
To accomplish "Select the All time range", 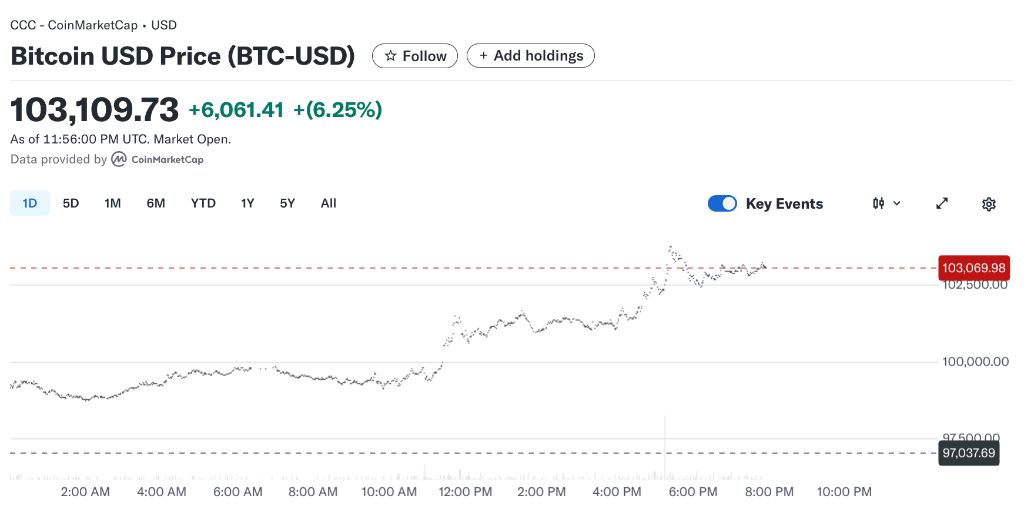I will (x=328, y=204).
